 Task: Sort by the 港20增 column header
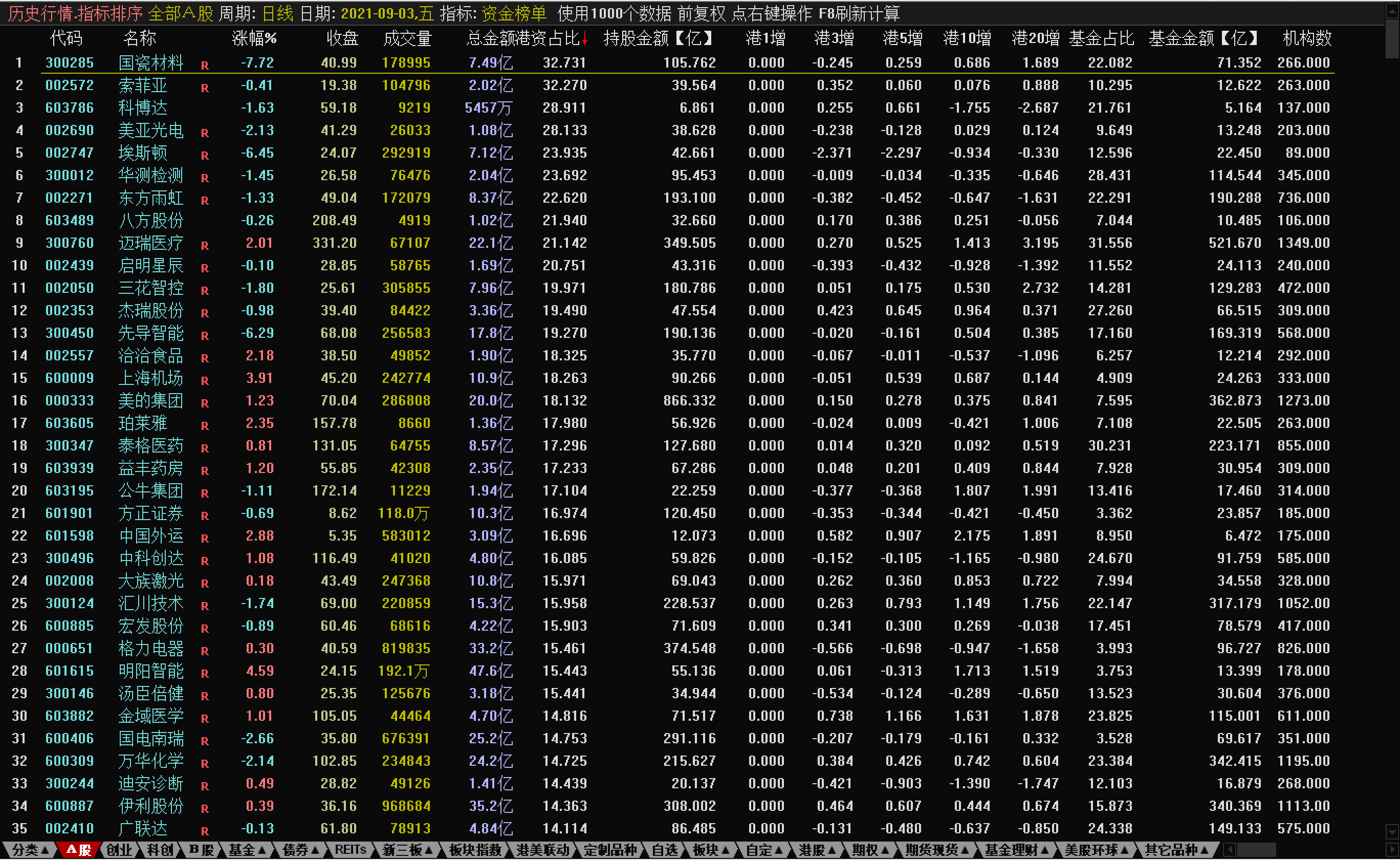pyautogui.click(x=1035, y=38)
